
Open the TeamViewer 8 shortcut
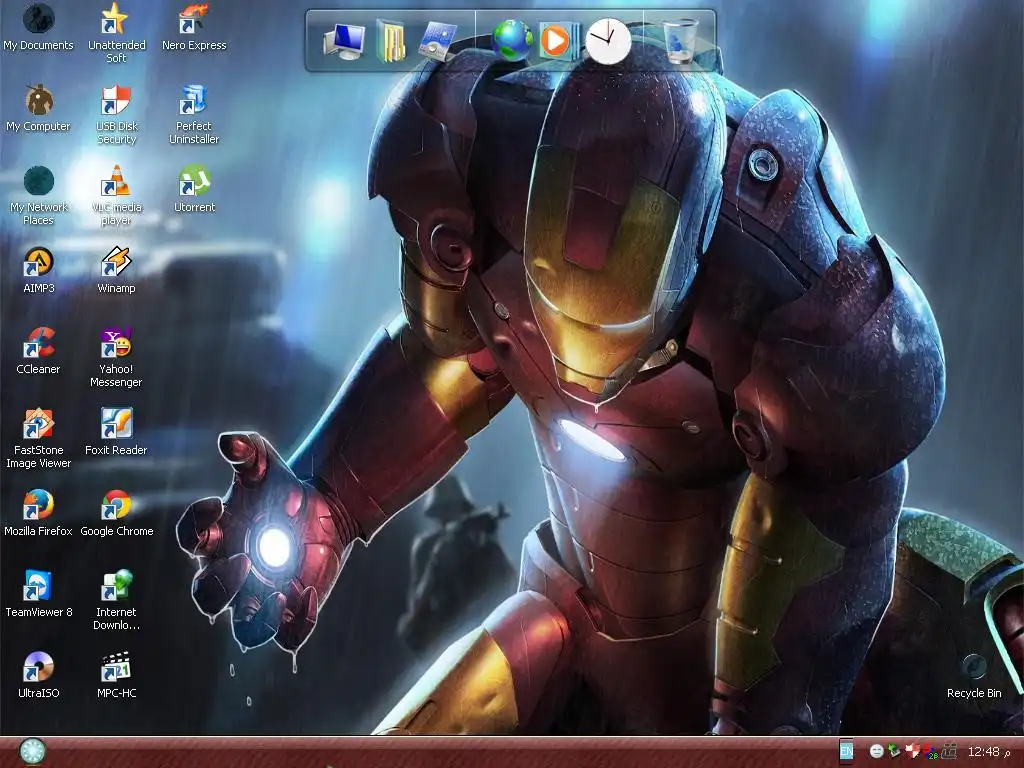(x=39, y=595)
